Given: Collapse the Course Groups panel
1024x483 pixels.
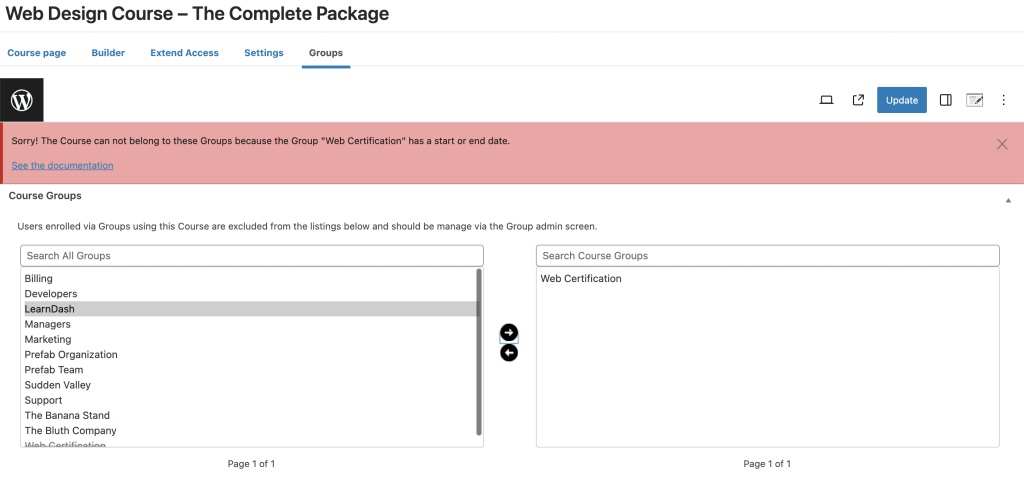Looking at the screenshot, I should click(x=1008, y=200).
